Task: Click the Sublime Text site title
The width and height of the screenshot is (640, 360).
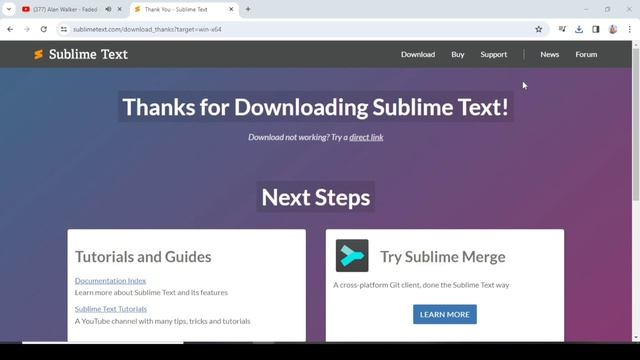Action: 88,54
